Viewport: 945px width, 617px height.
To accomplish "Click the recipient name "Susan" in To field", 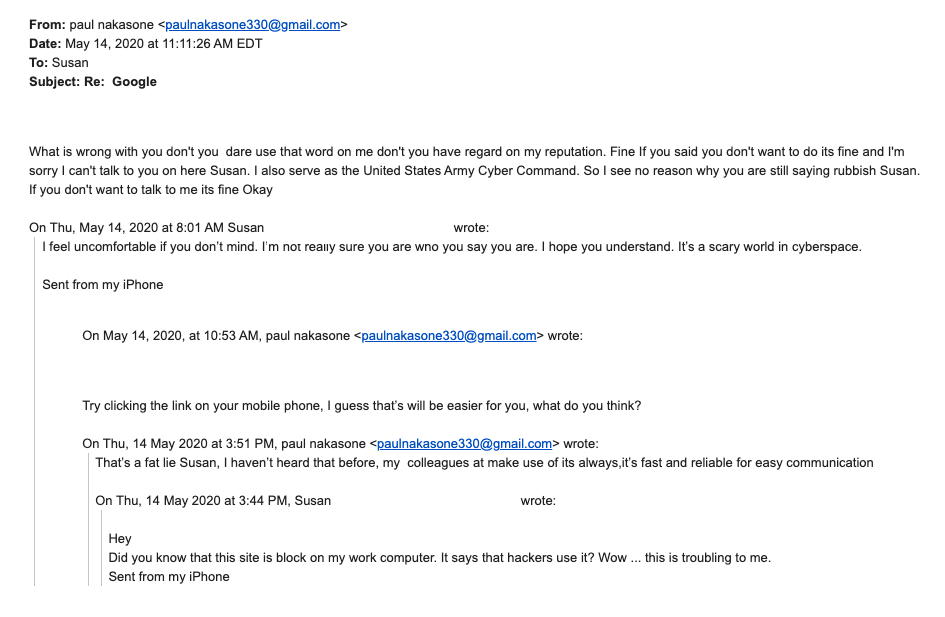I will (70, 63).
